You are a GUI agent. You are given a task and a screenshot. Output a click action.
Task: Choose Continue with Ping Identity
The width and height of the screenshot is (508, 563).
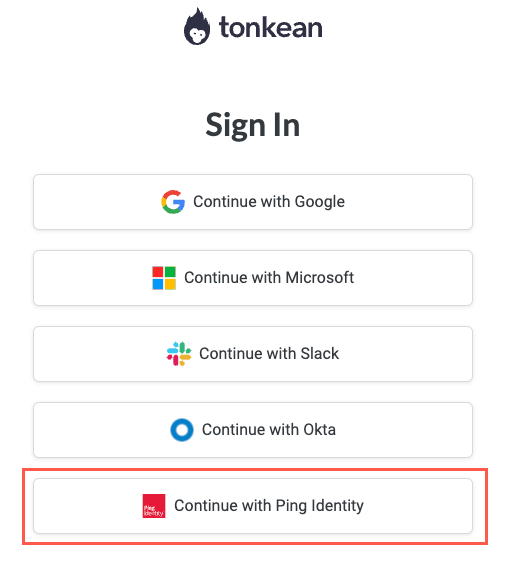(x=253, y=506)
